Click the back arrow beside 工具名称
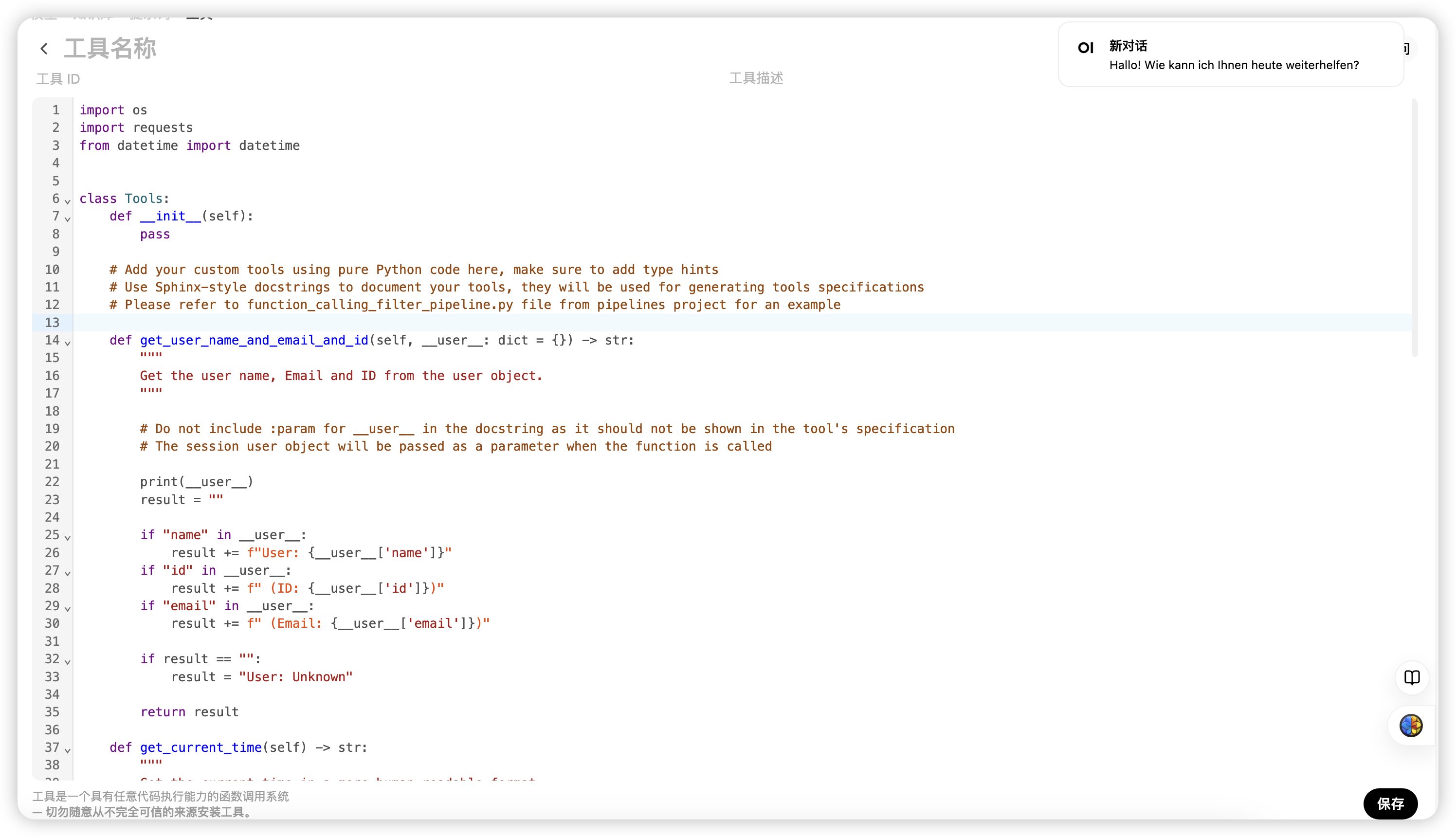This screenshot has height=837, width=1456. click(44, 49)
